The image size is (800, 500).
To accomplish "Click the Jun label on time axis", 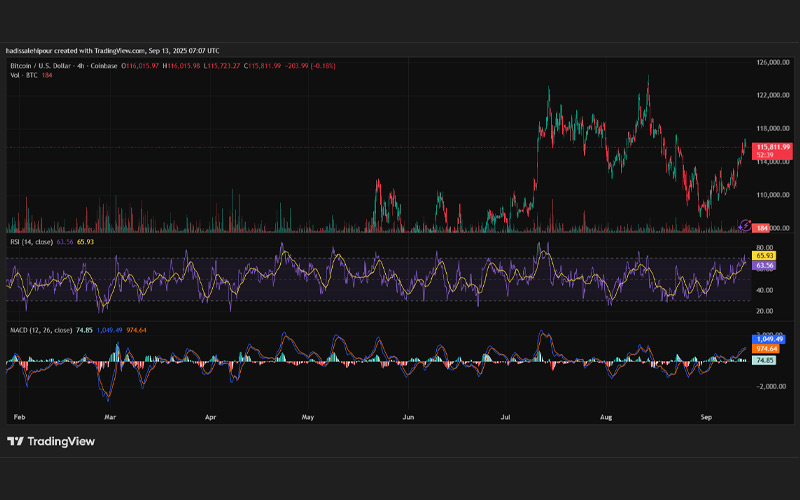I will coord(408,417).
